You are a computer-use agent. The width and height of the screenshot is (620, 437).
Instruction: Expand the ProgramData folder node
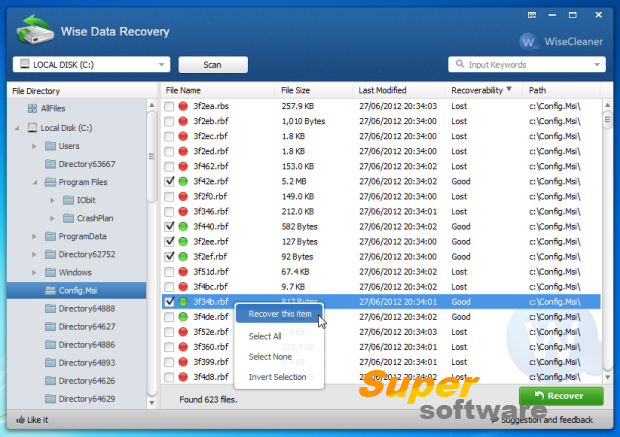click(x=34, y=236)
